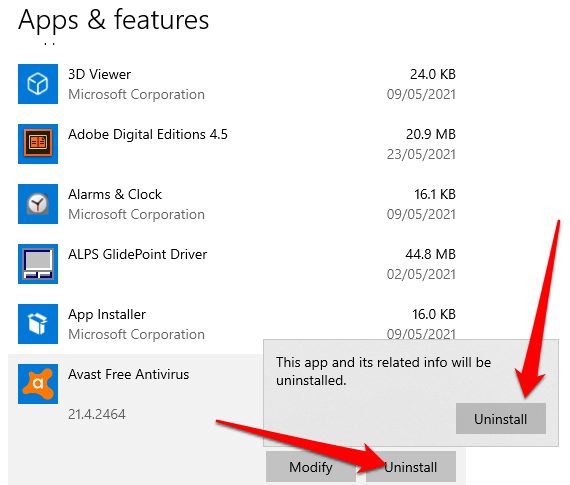Click the Apps & features heading

pos(114,20)
